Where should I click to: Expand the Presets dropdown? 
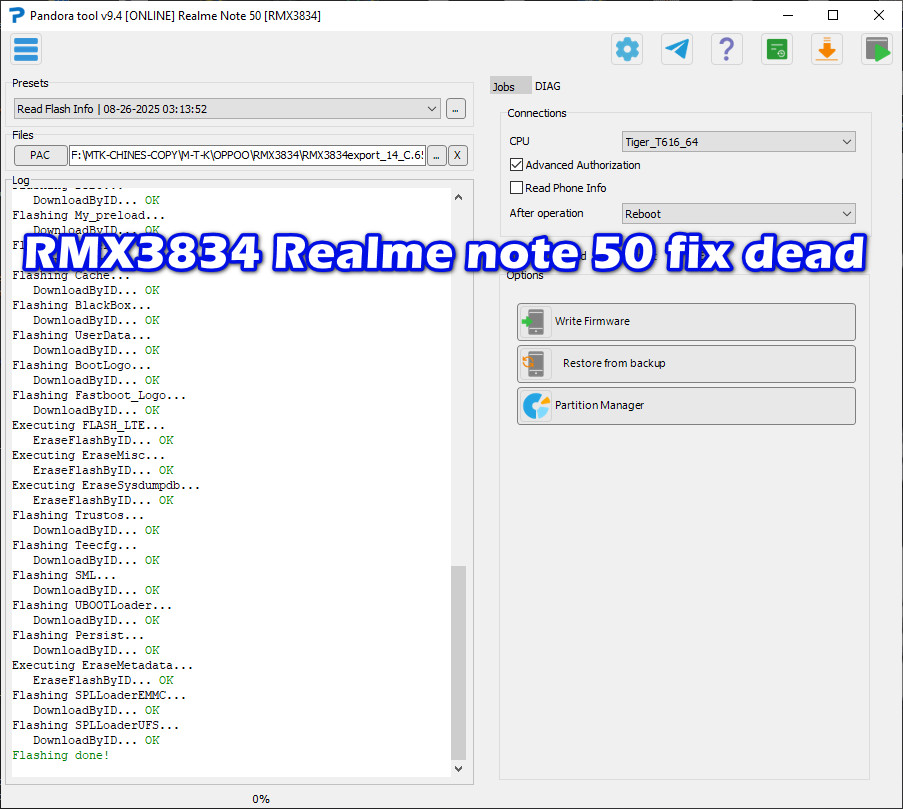click(432, 109)
